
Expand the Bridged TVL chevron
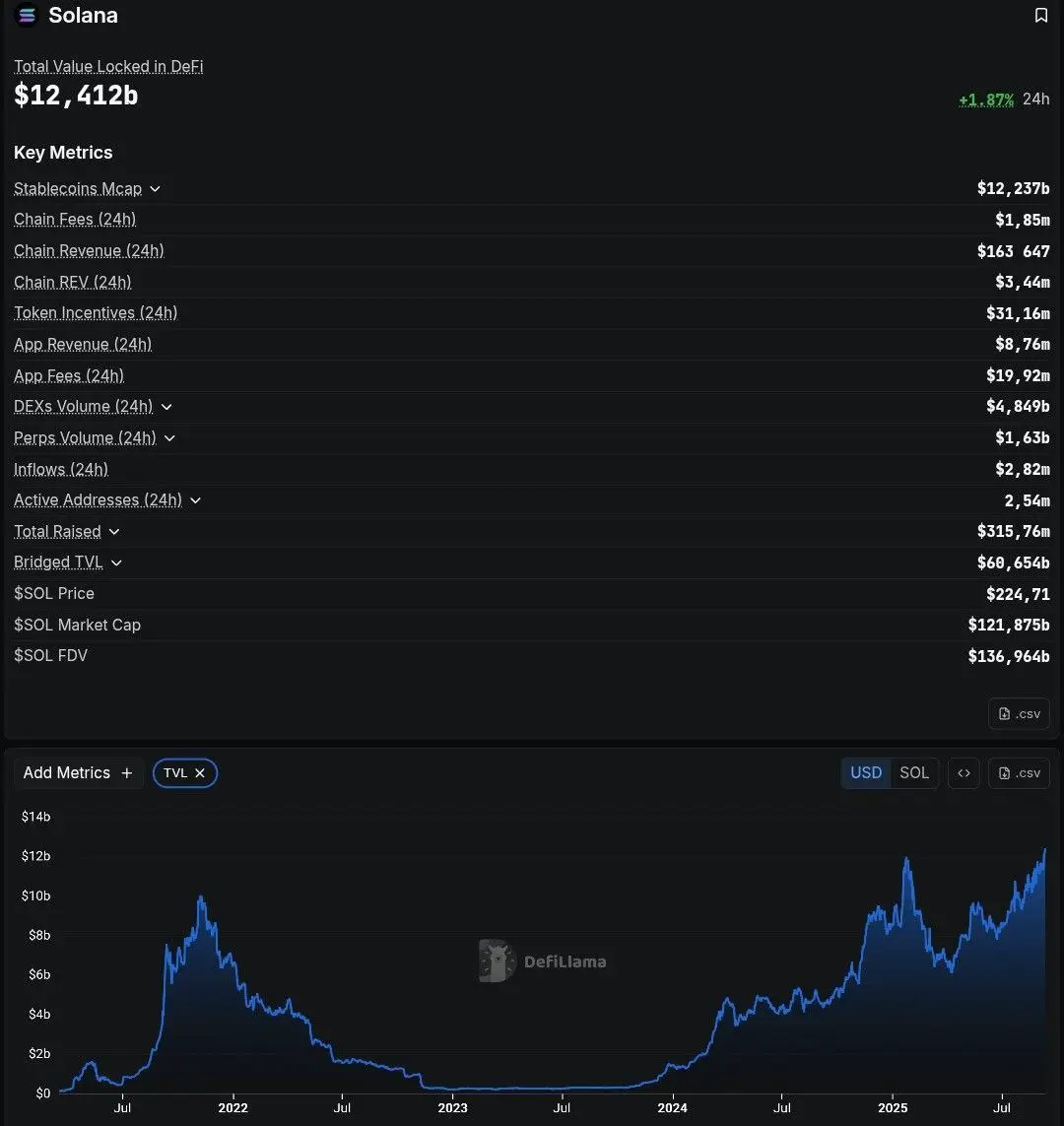point(116,563)
